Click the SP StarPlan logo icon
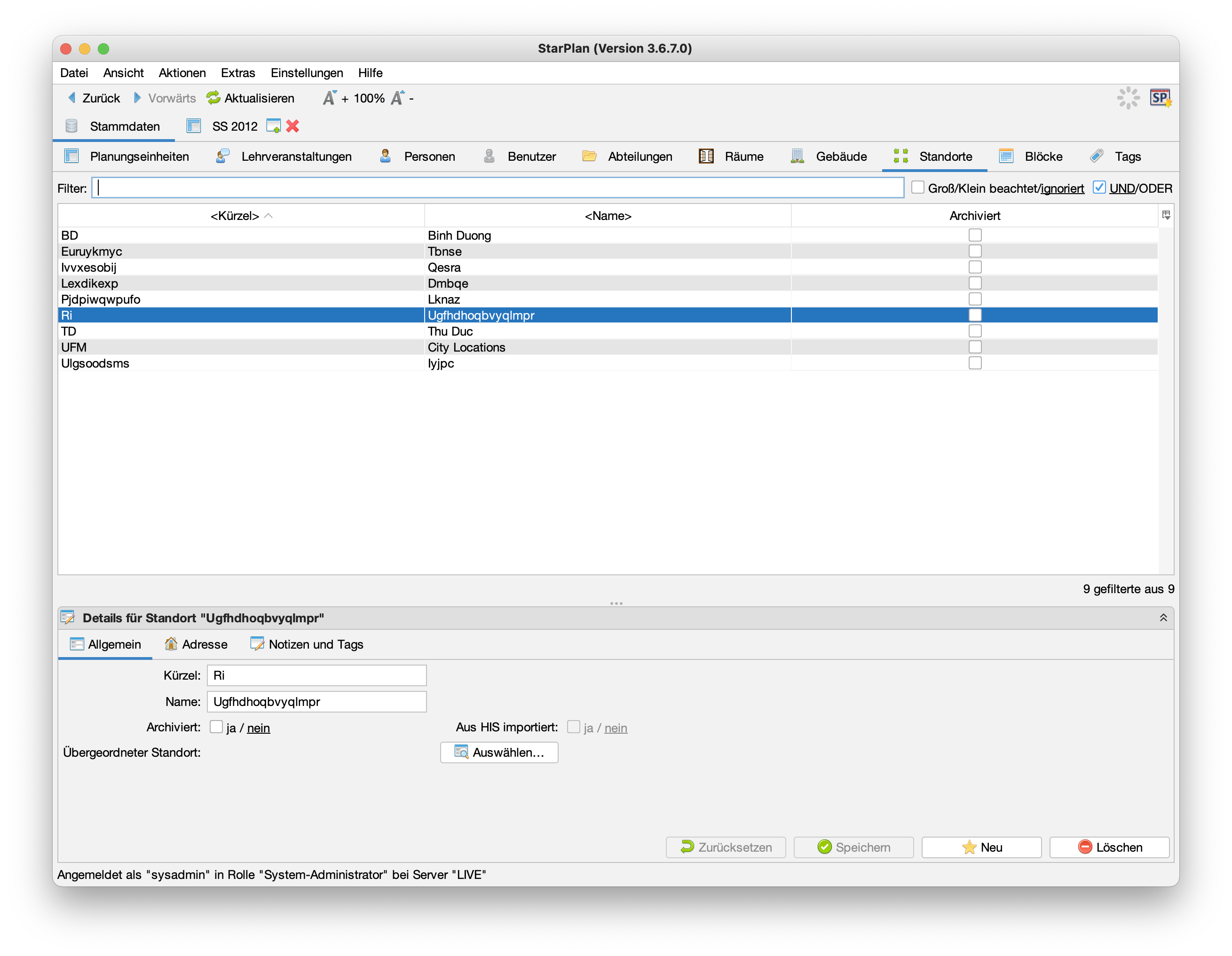 pyautogui.click(x=1161, y=98)
